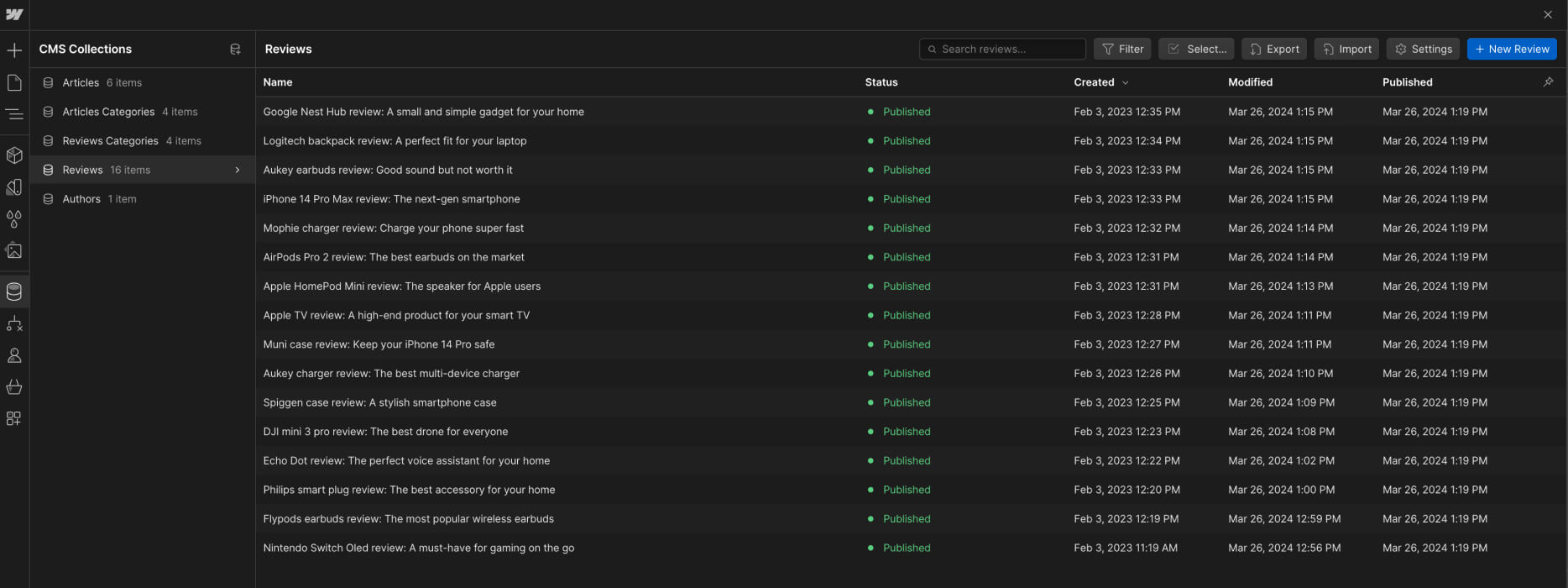Select the Reviews collection row
The height and width of the screenshot is (588, 1568).
[x=143, y=170]
